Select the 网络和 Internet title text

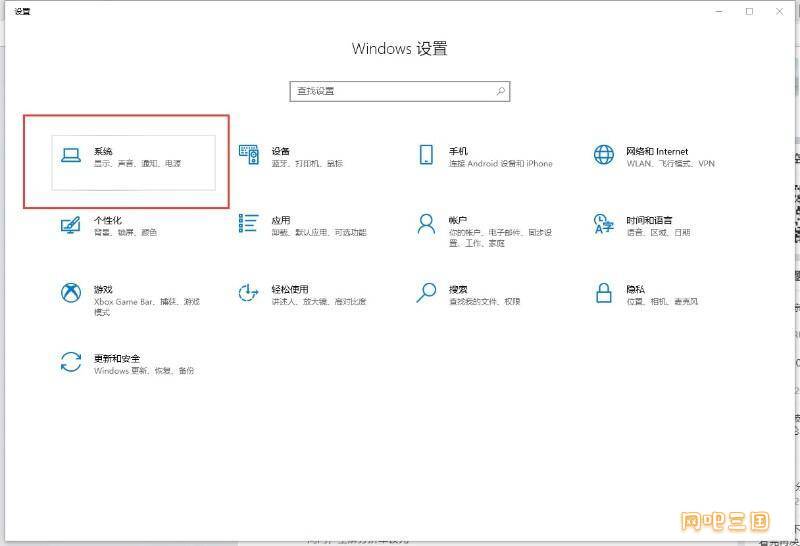657,151
